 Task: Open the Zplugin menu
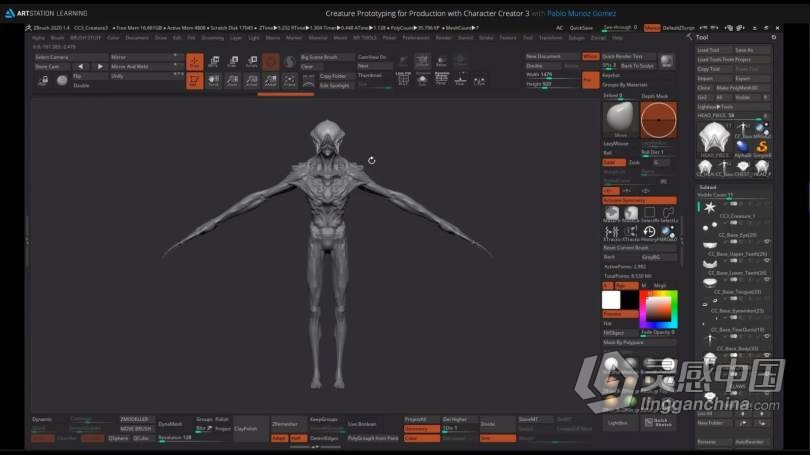(576, 38)
